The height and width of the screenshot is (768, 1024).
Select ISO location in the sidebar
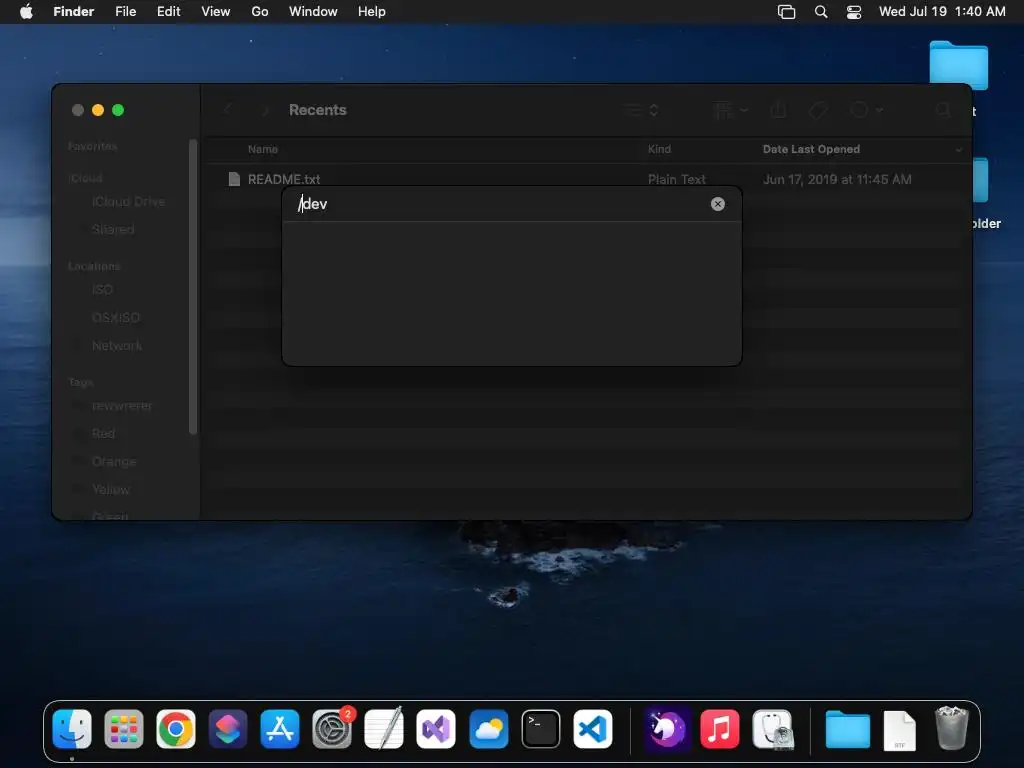102,289
